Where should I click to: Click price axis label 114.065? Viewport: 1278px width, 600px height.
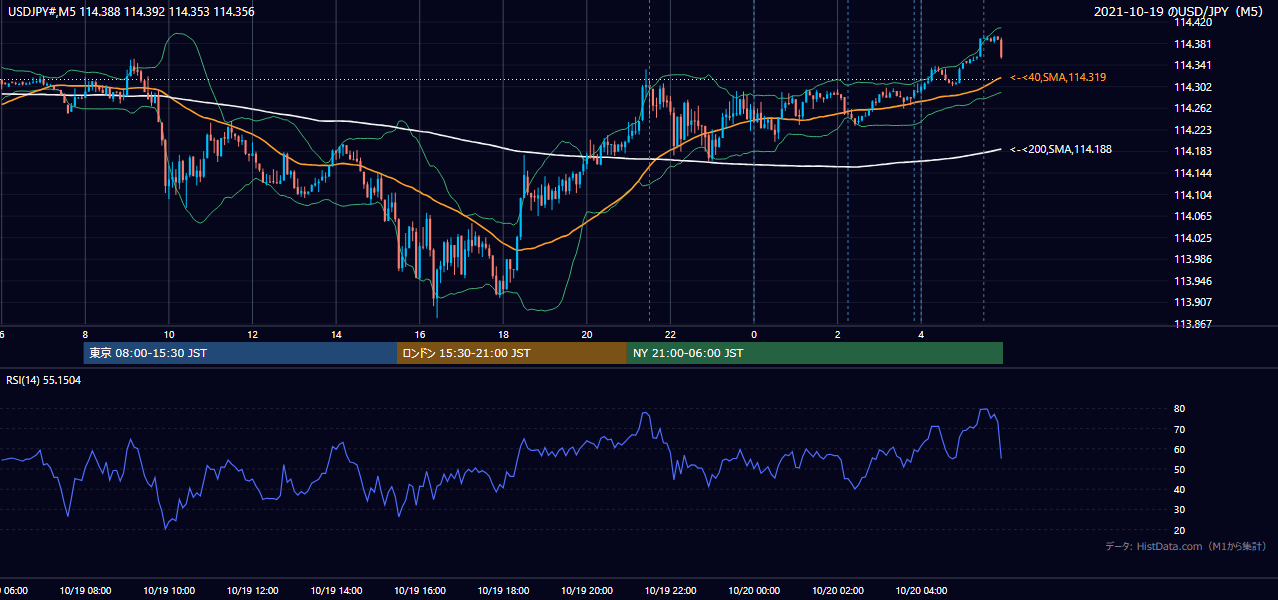tap(1193, 216)
